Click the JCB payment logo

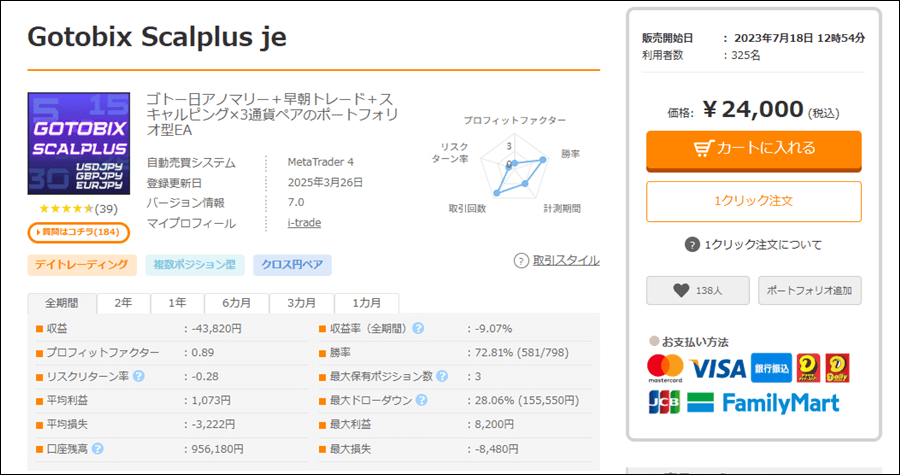664,402
